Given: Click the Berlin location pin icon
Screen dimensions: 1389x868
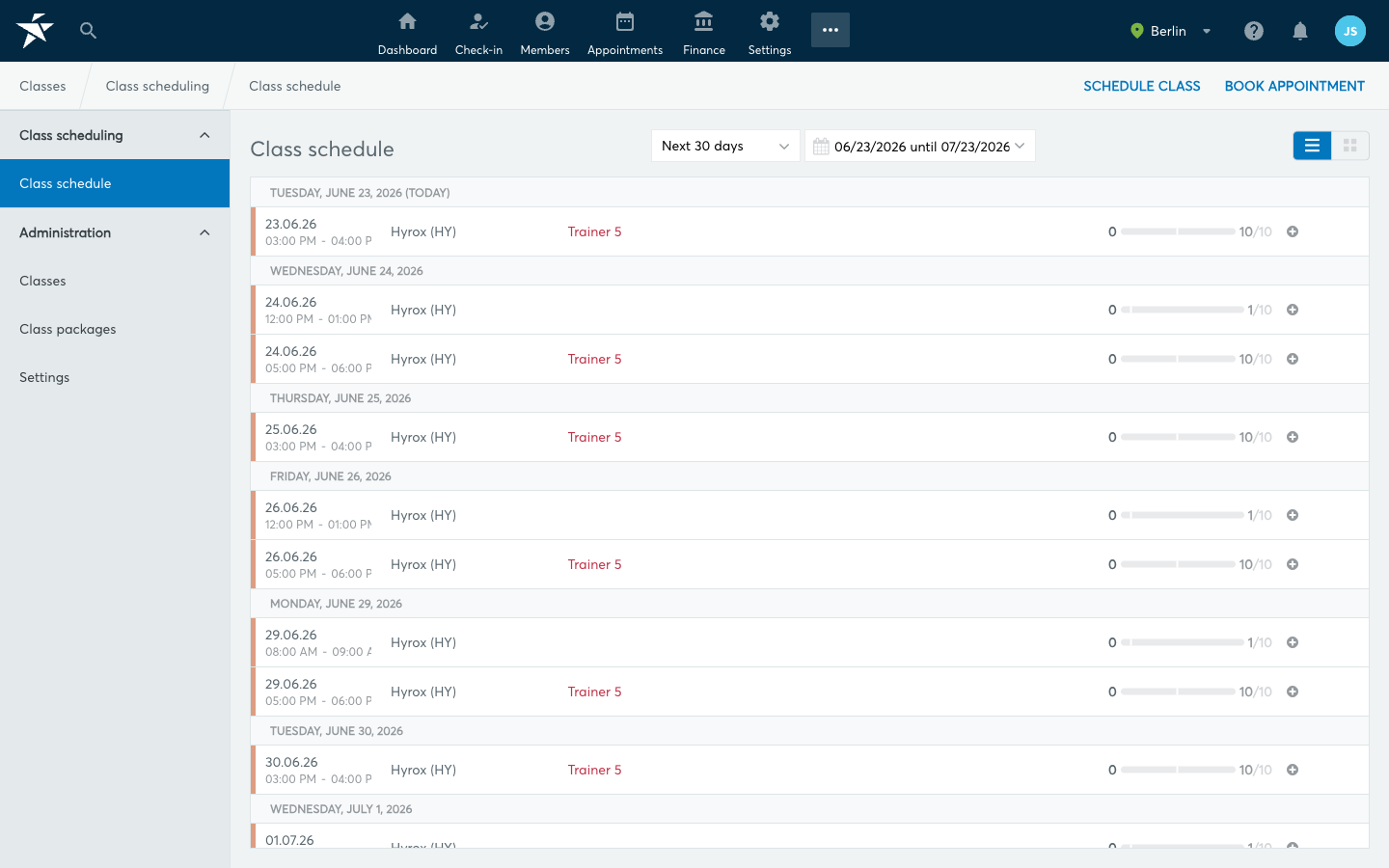Looking at the screenshot, I should pos(1136,31).
